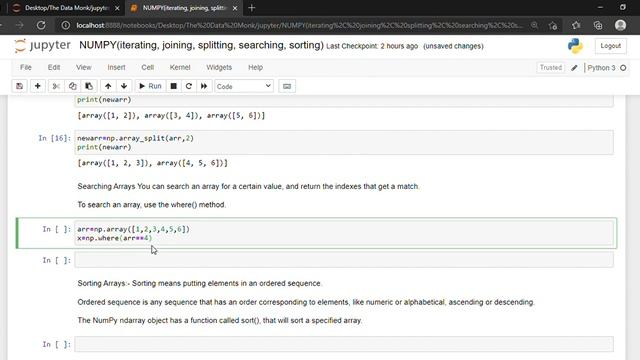The height and width of the screenshot is (360, 640).
Task: Open the Insert menu
Action: [116, 67]
